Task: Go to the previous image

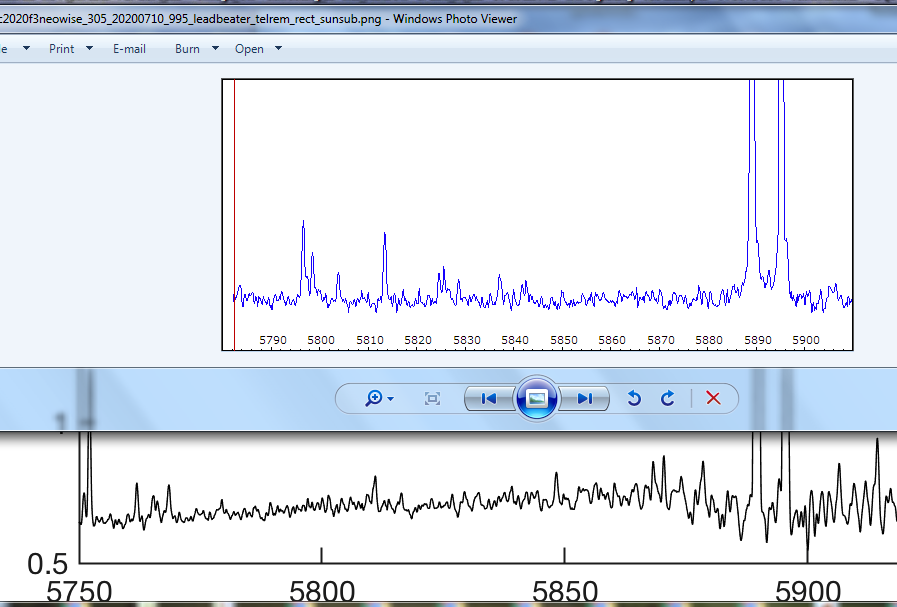Action: [488, 398]
